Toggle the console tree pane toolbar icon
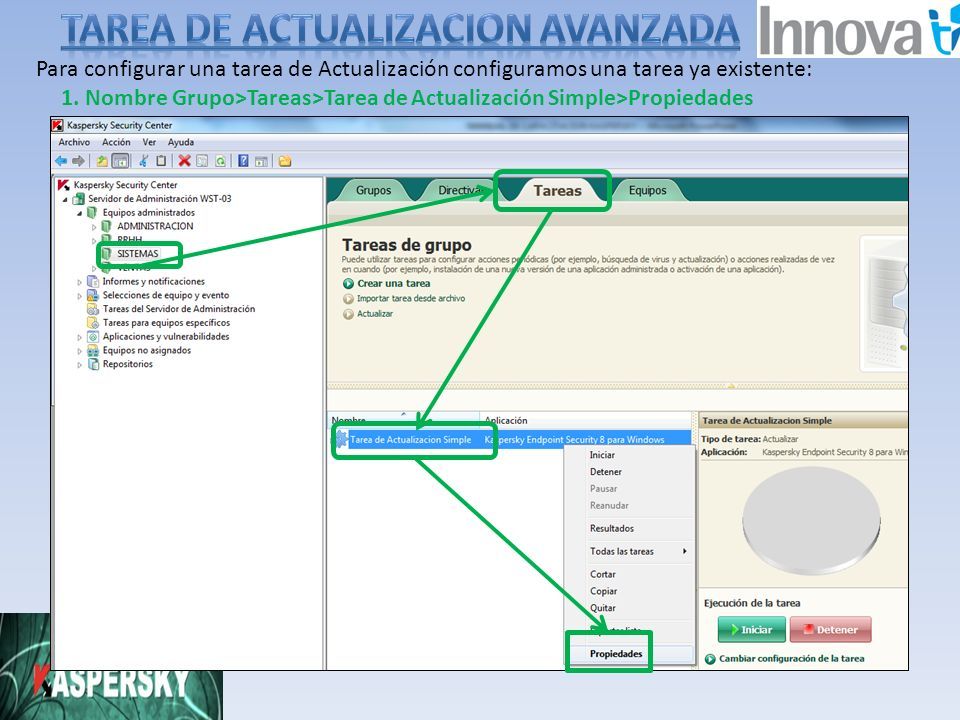 [121, 161]
